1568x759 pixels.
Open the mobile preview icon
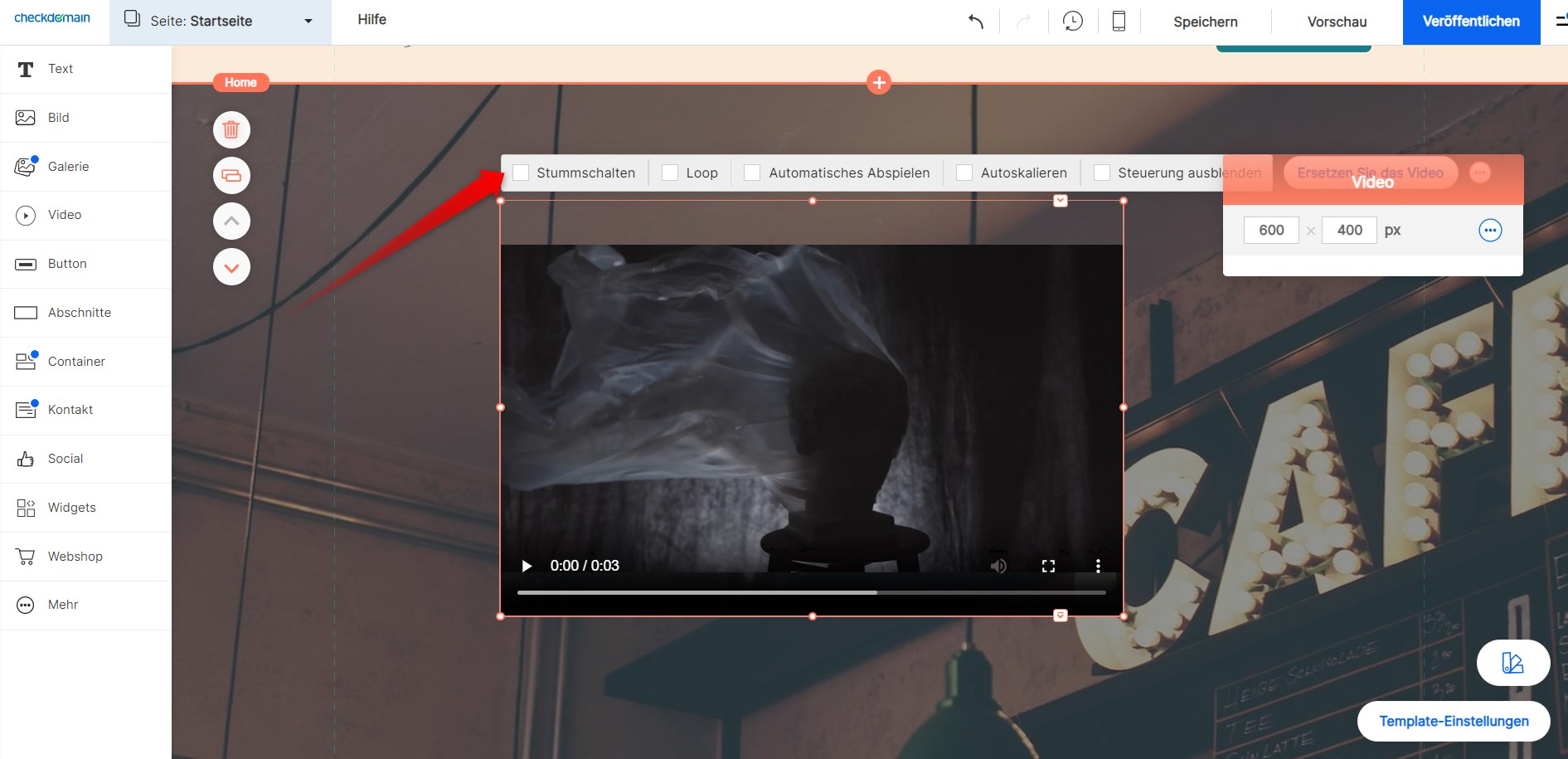pos(1118,22)
